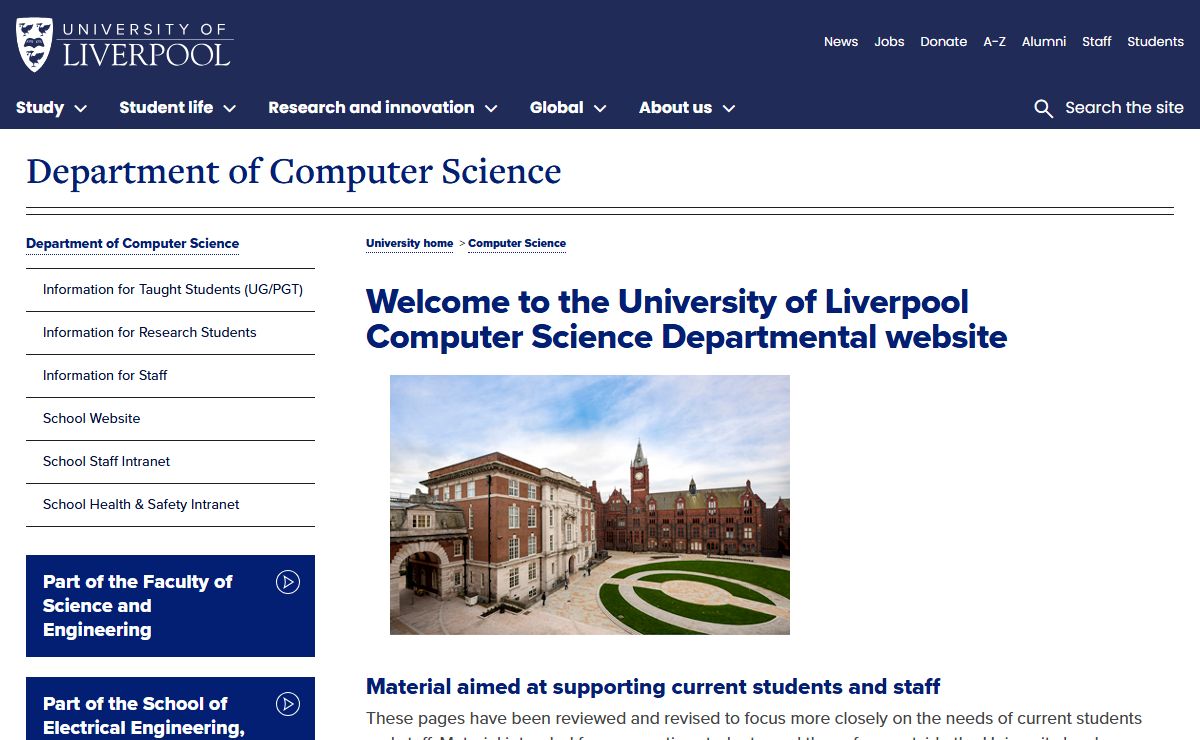This screenshot has height=740, width=1200.
Task: Open the About us menu
Action: click(x=676, y=107)
